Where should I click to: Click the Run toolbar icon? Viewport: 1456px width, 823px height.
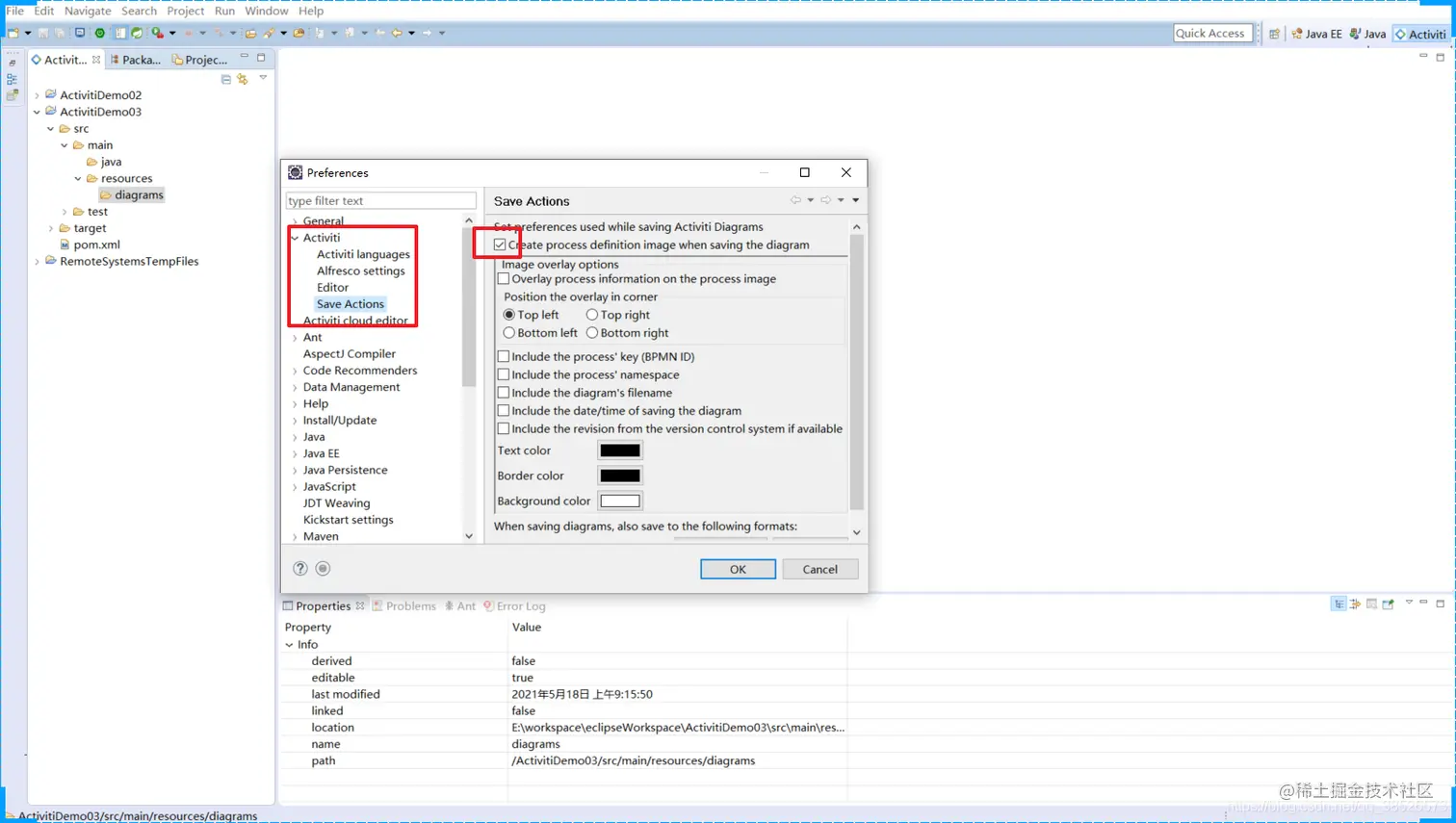click(x=158, y=33)
